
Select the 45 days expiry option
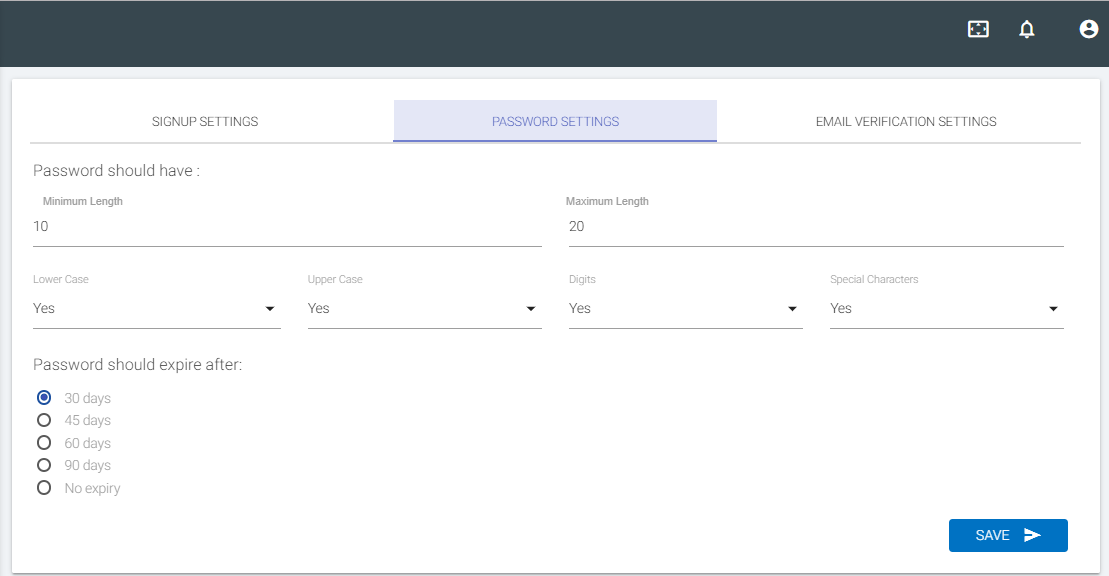click(44, 420)
